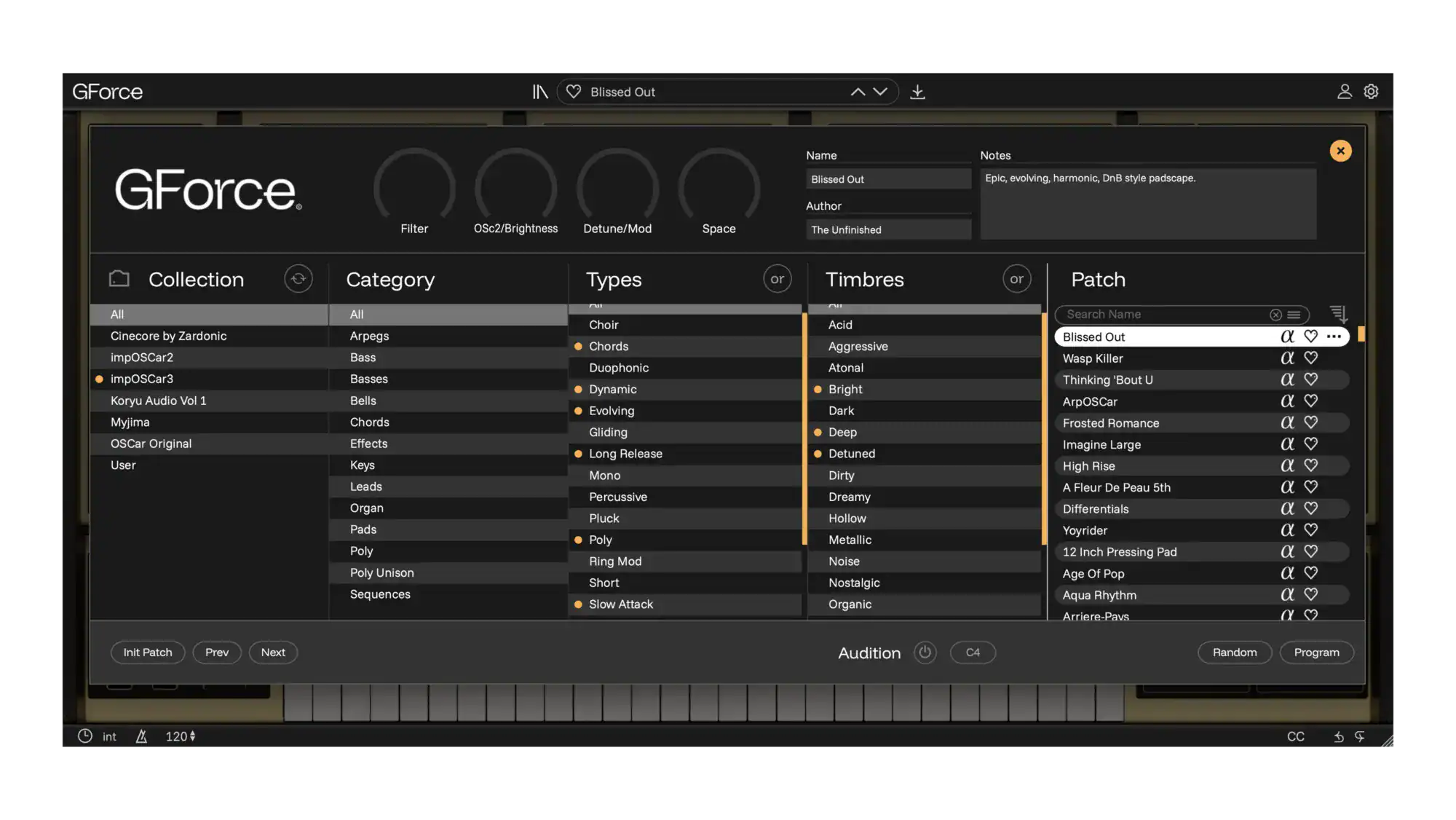Toggle the metronome icon
The image size is (1456, 820).
click(x=141, y=736)
